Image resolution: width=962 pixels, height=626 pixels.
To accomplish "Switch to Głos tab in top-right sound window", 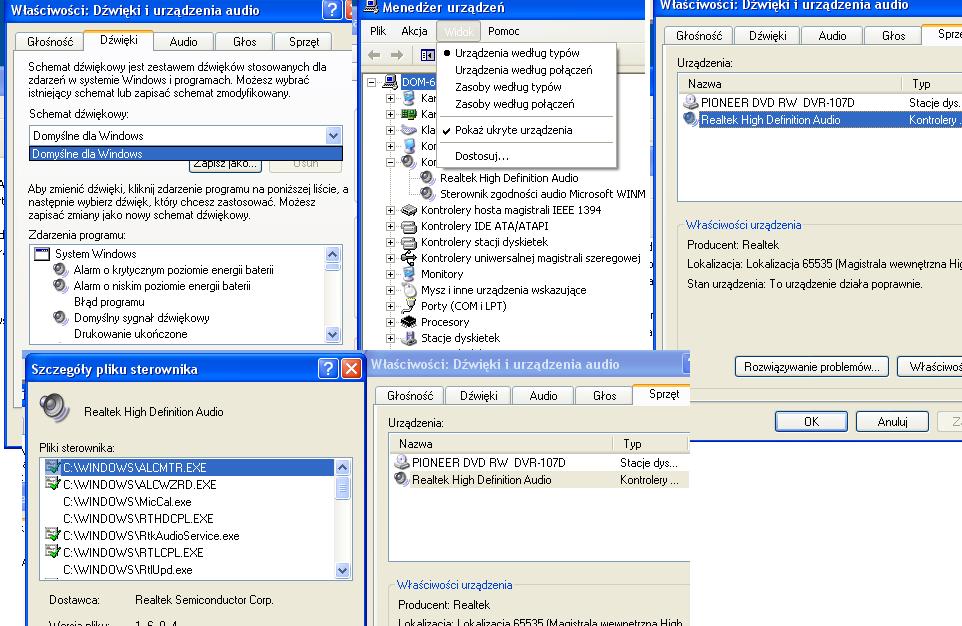I will pos(893,36).
